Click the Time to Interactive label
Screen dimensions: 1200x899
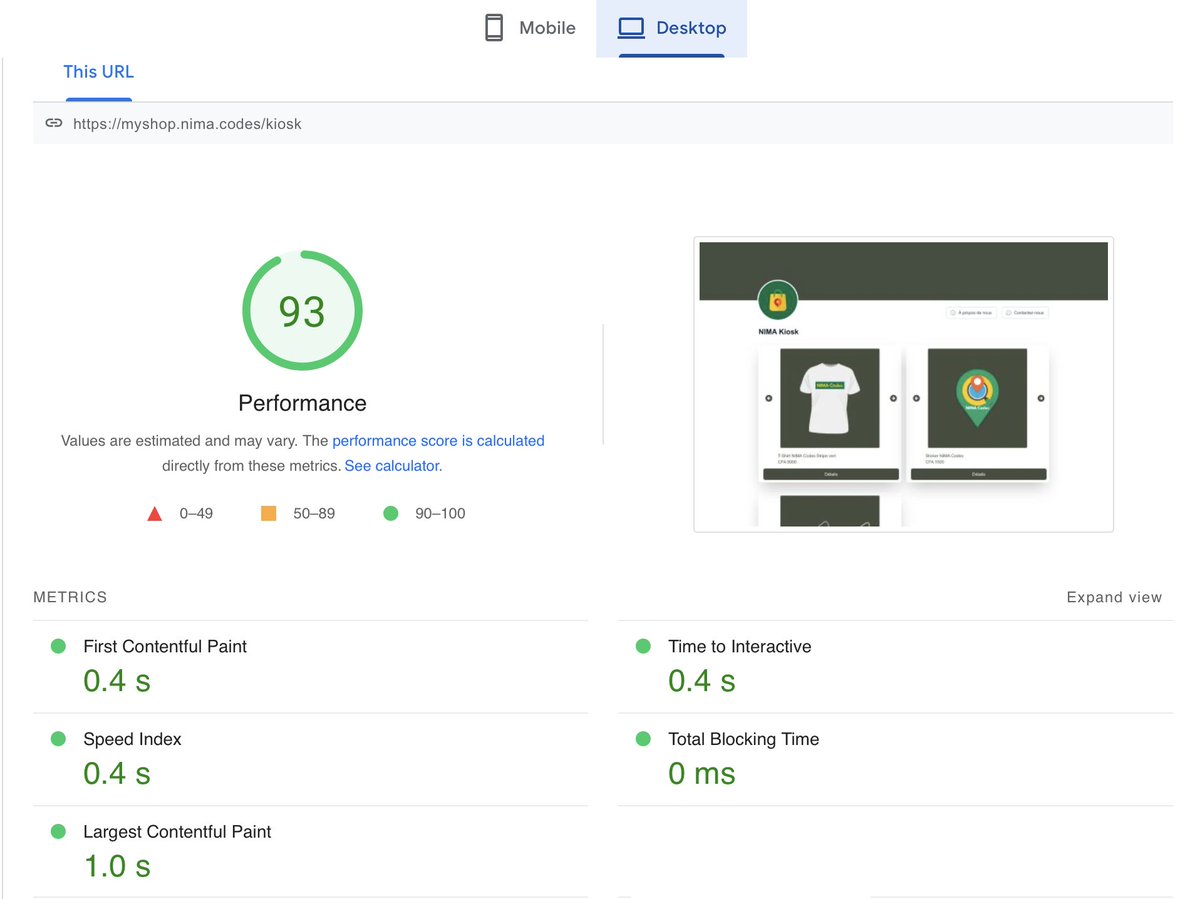(x=740, y=647)
